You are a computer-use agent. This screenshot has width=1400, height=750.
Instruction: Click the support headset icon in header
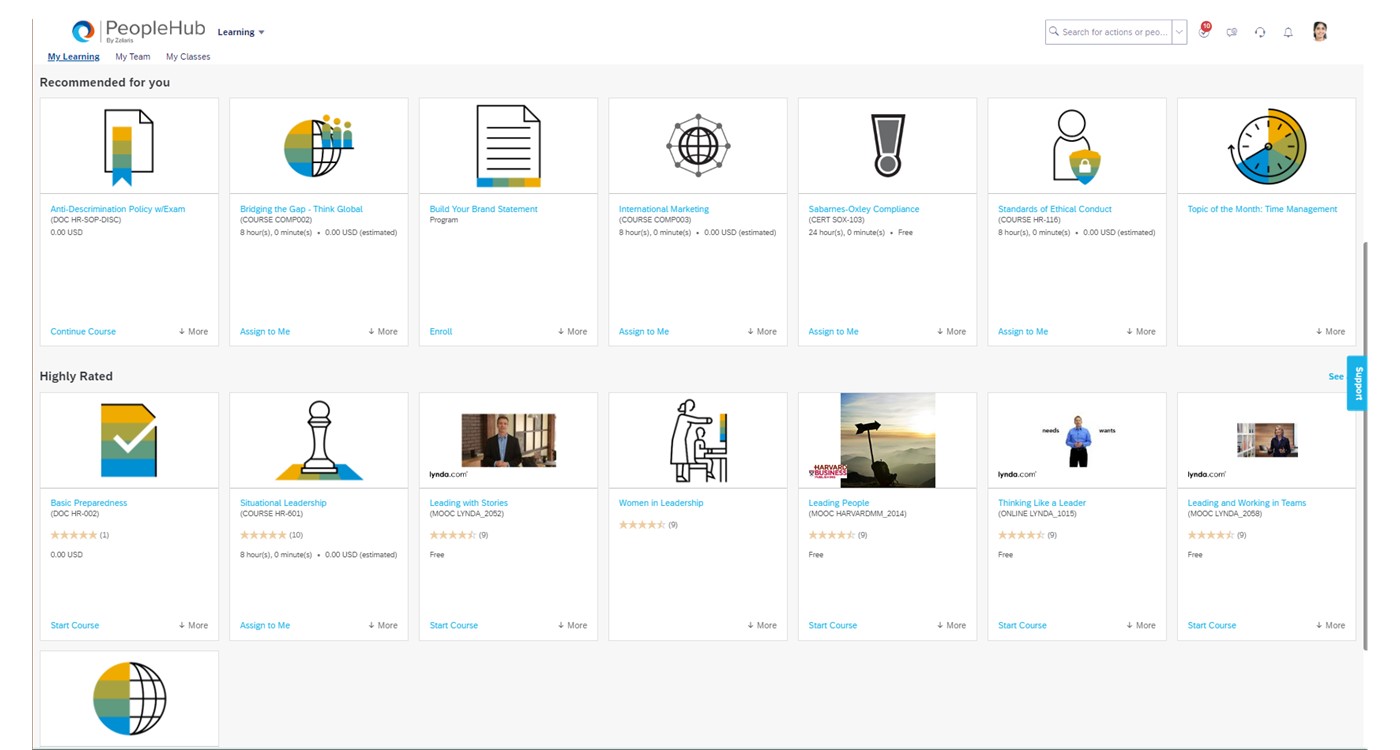click(x=1260, y=32)
